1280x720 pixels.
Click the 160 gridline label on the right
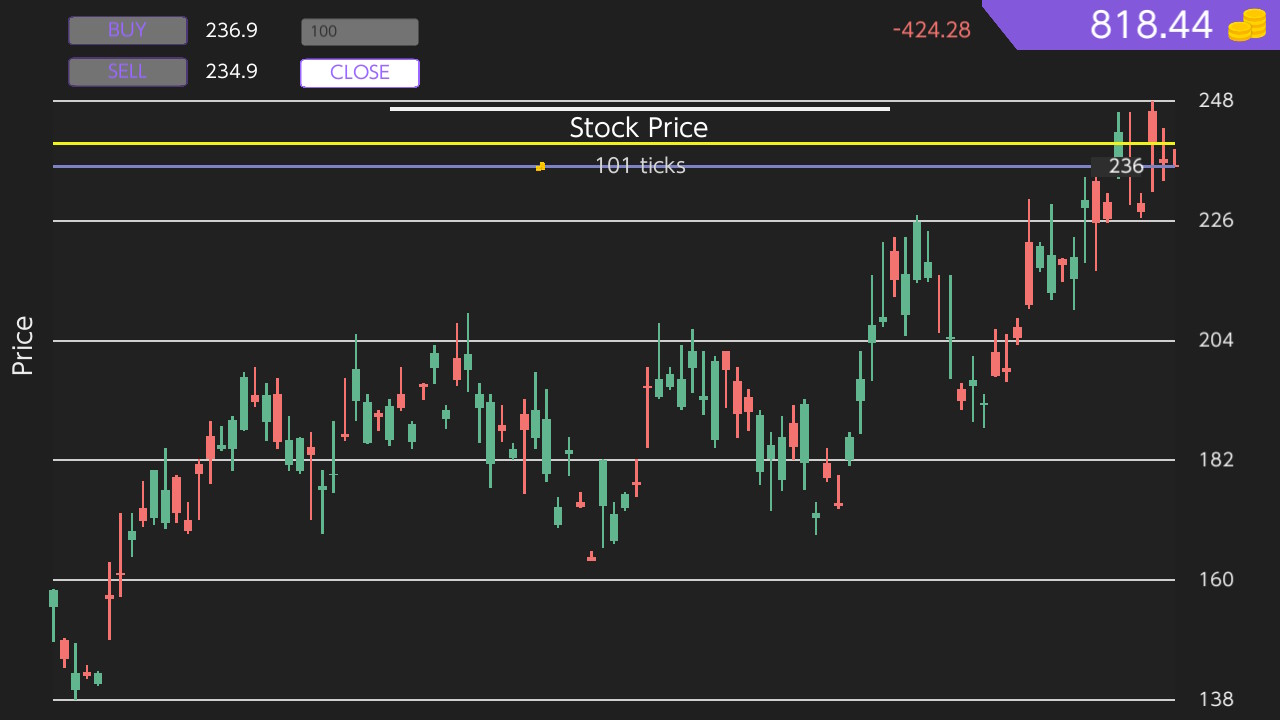click(1216, 579)
